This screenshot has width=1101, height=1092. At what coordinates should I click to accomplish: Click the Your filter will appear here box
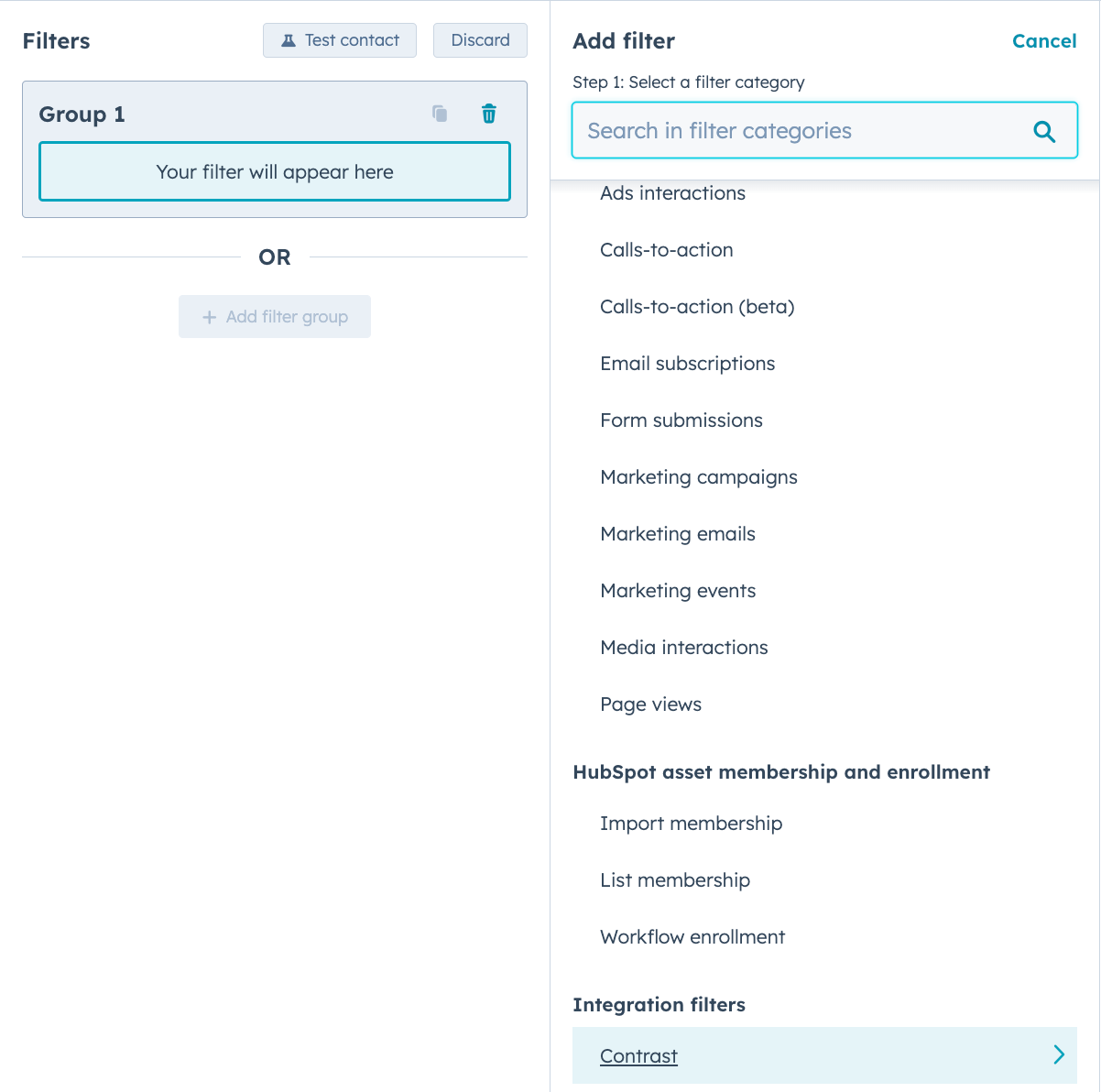click(x=274, y=171)
